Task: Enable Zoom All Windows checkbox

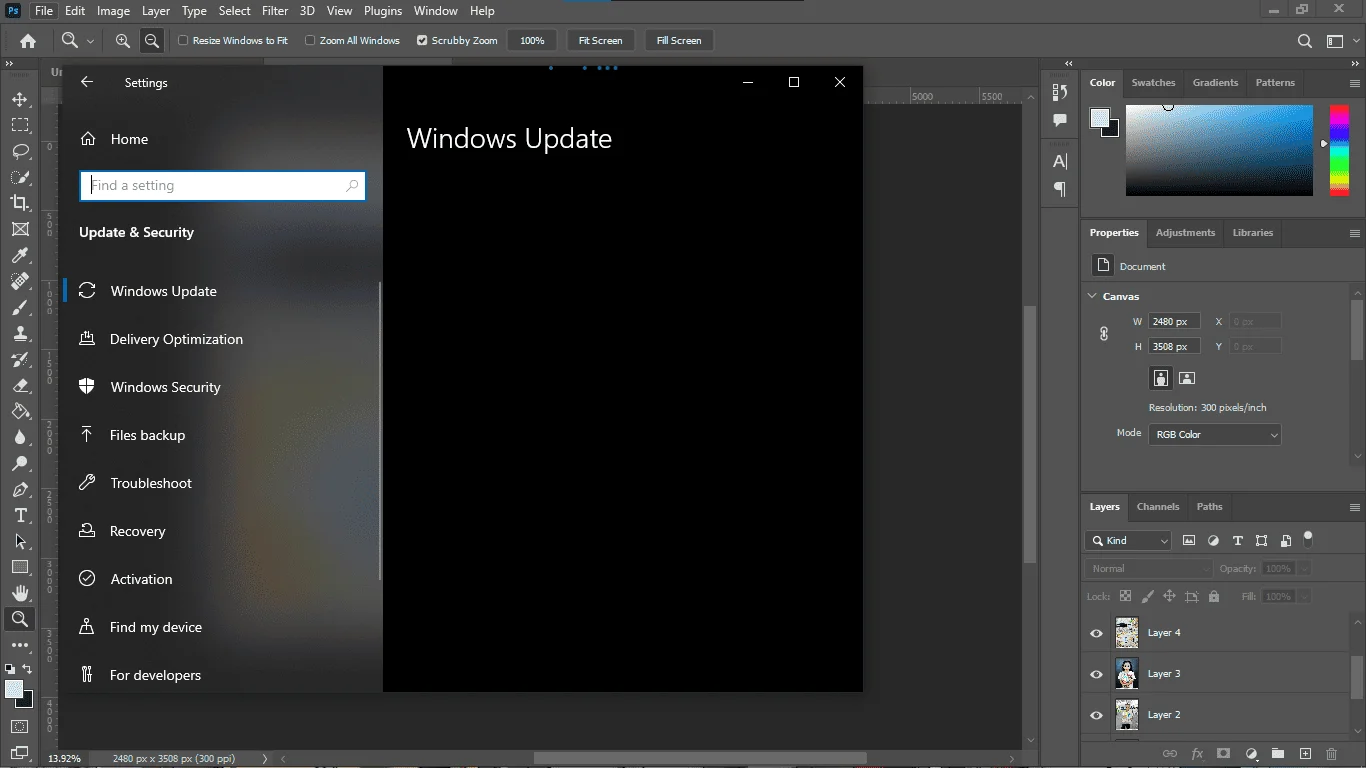Action: pos(310,41)
